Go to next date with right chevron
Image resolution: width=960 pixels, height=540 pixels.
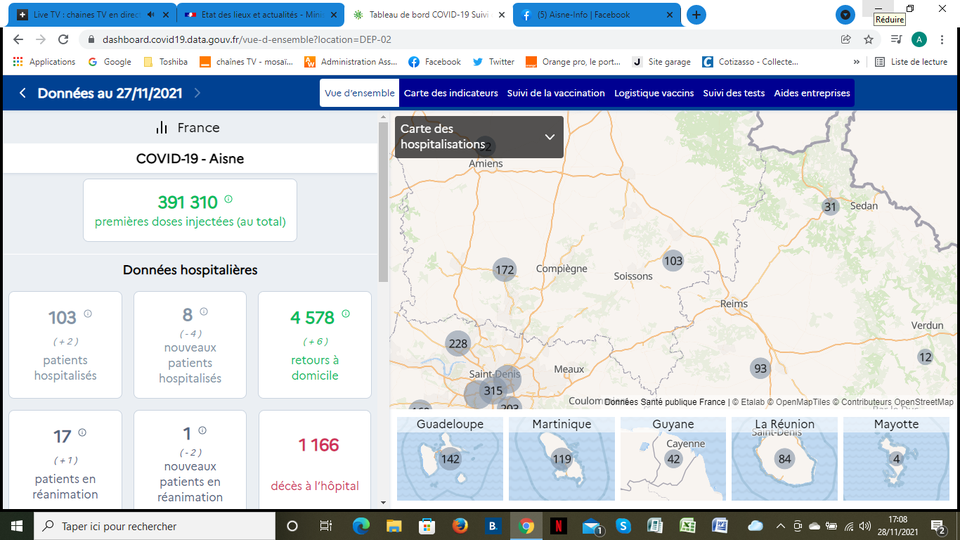197,93
